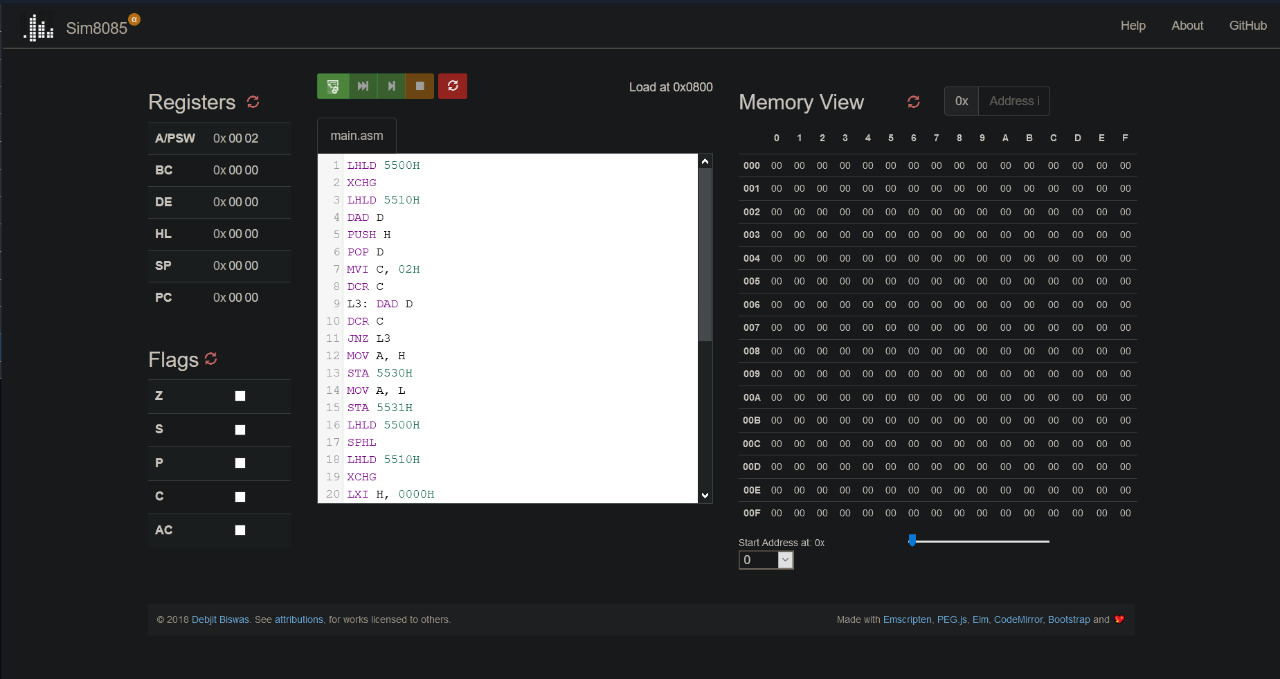The height and width of the screenshot is (679, 1280).
Task: Click the Sim8085 logo icon
Action: pos(39,27)
